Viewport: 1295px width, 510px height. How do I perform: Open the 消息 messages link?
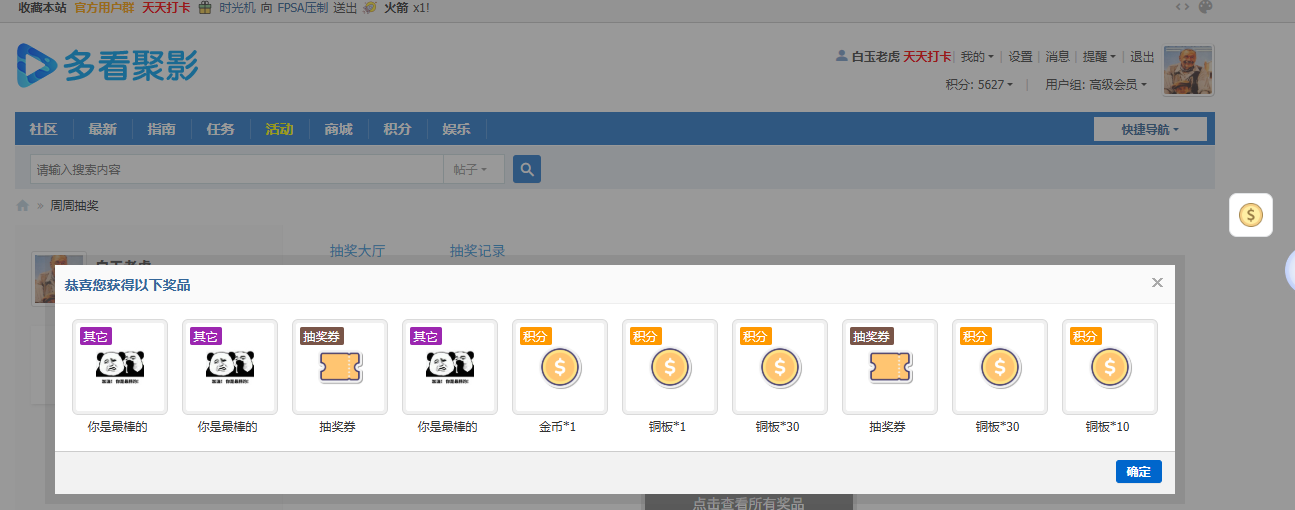[x=1057, y=57]
